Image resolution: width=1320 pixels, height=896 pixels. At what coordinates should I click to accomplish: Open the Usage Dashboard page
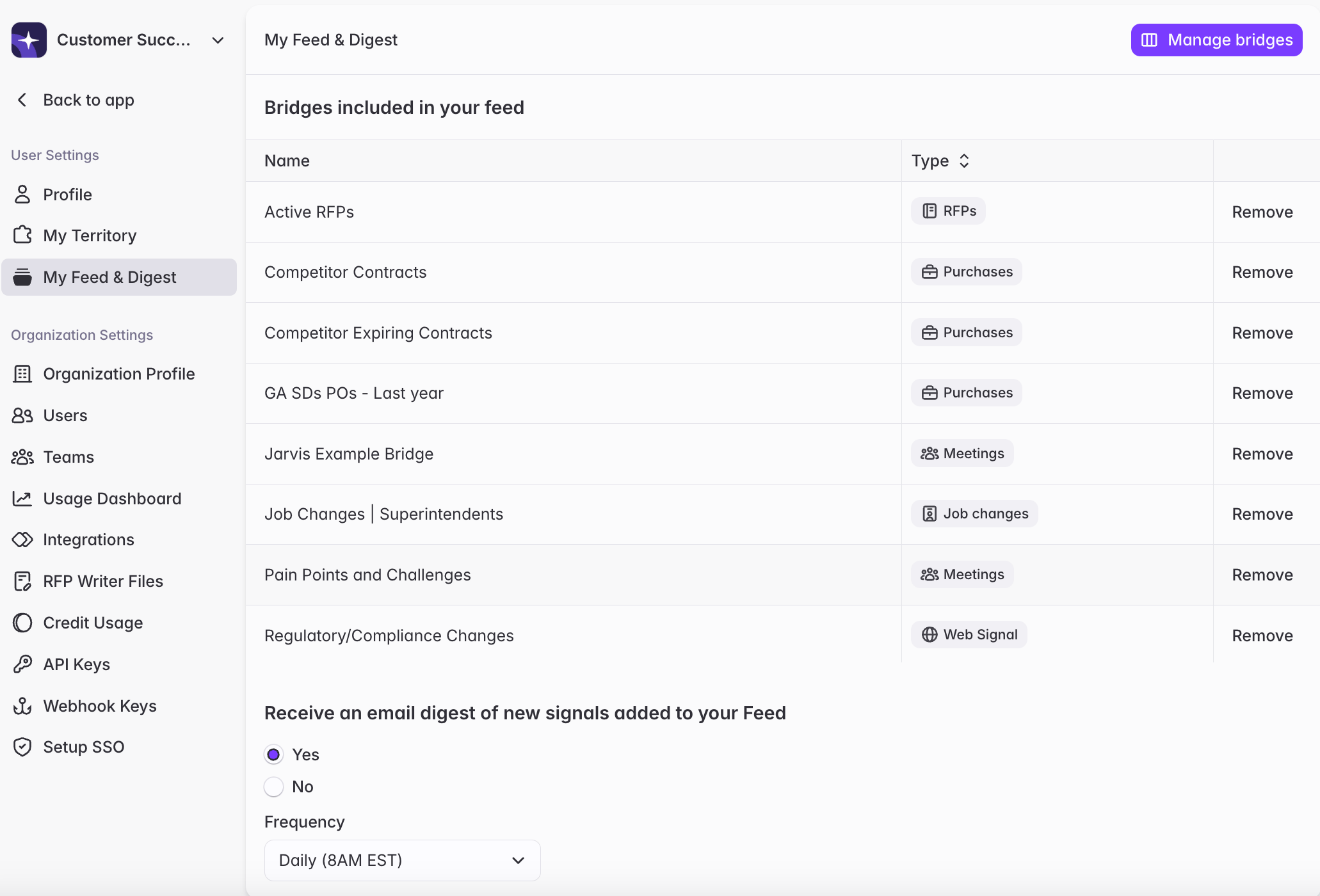pos(119,499)
